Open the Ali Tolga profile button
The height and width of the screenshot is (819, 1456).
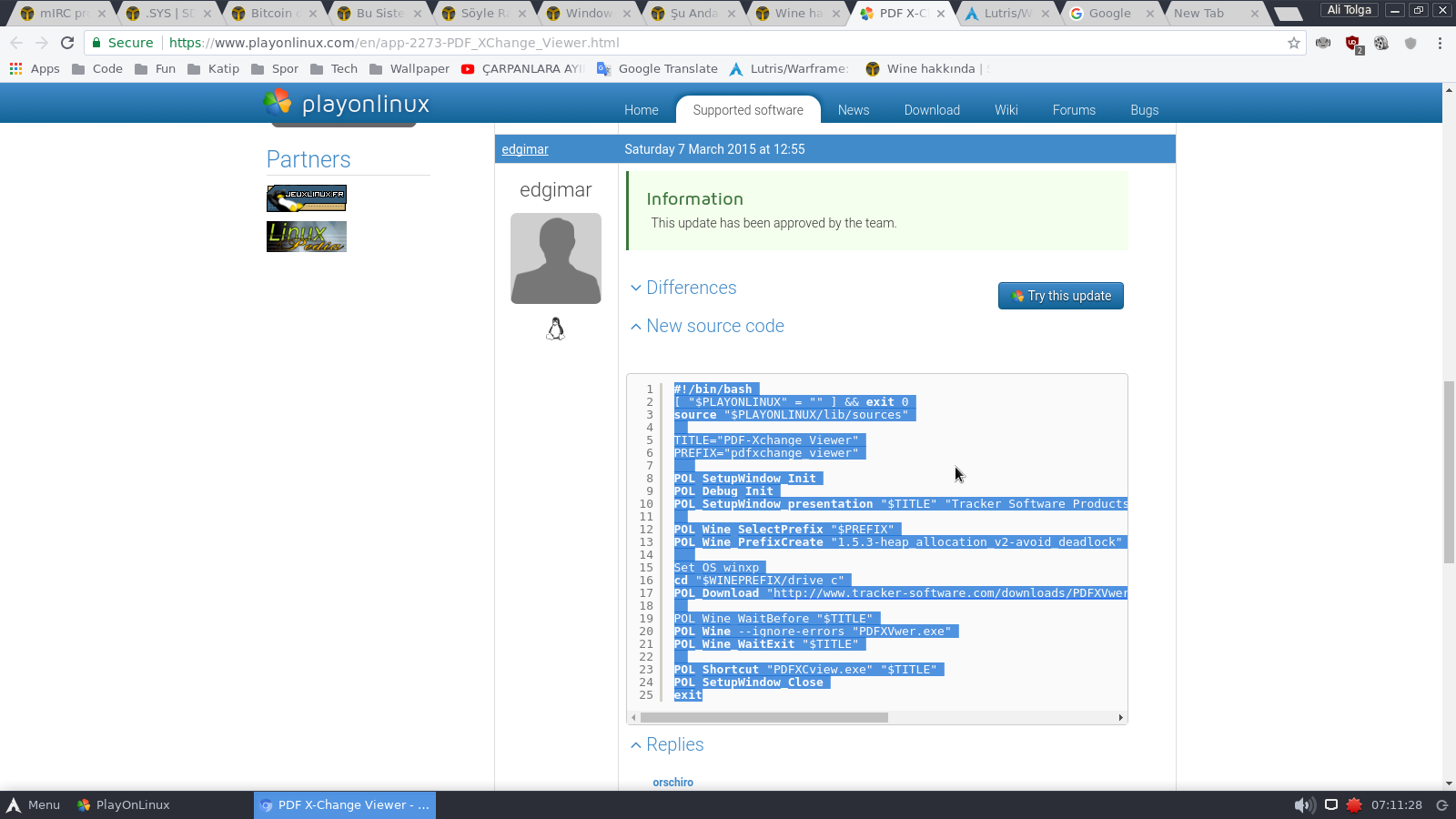(1349, 10)
